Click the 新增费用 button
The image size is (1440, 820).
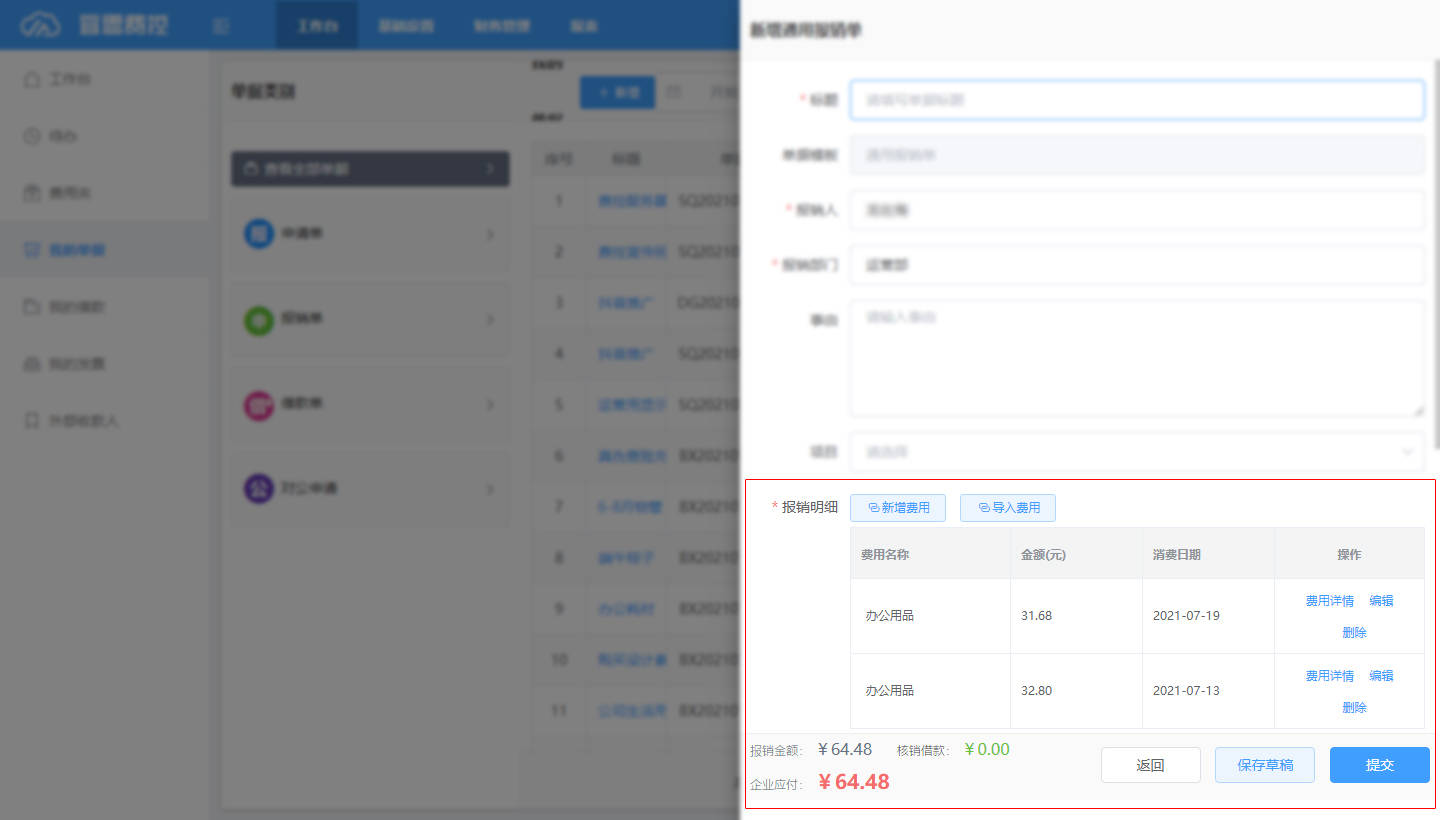(898, 508)
